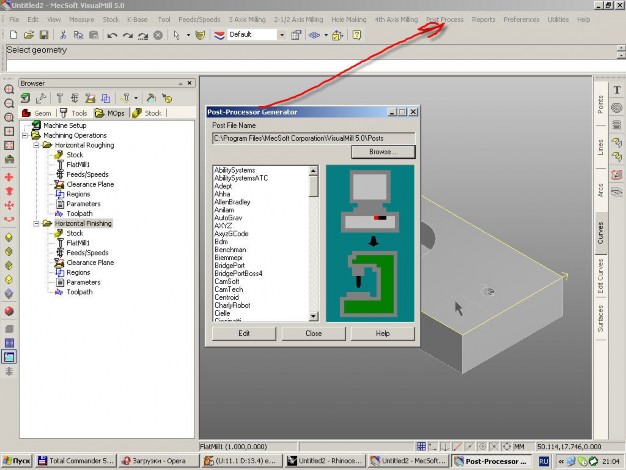626x470 pixels.
Task: Select Machine Setup in browser tree
Action: tap(65, 125)
